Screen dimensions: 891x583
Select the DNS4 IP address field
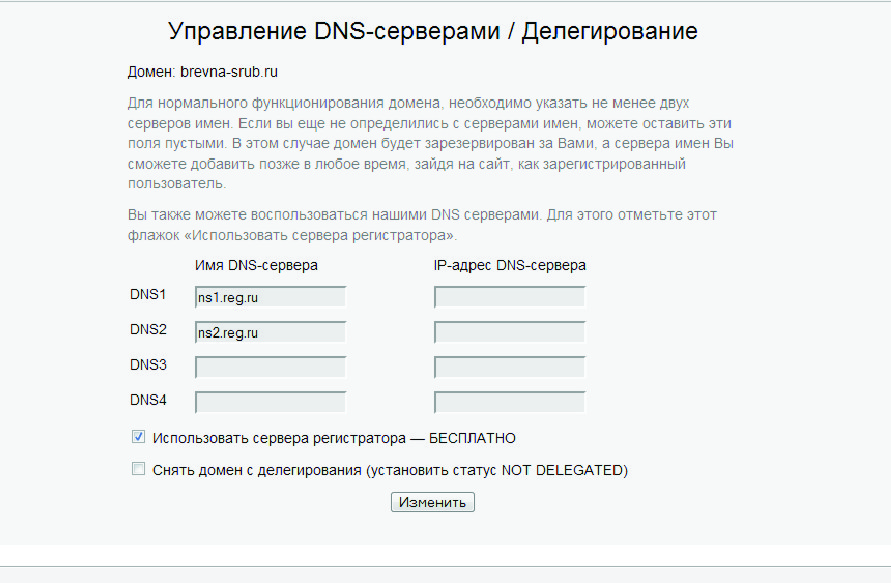pyautogui.click(x=509, y=402)
